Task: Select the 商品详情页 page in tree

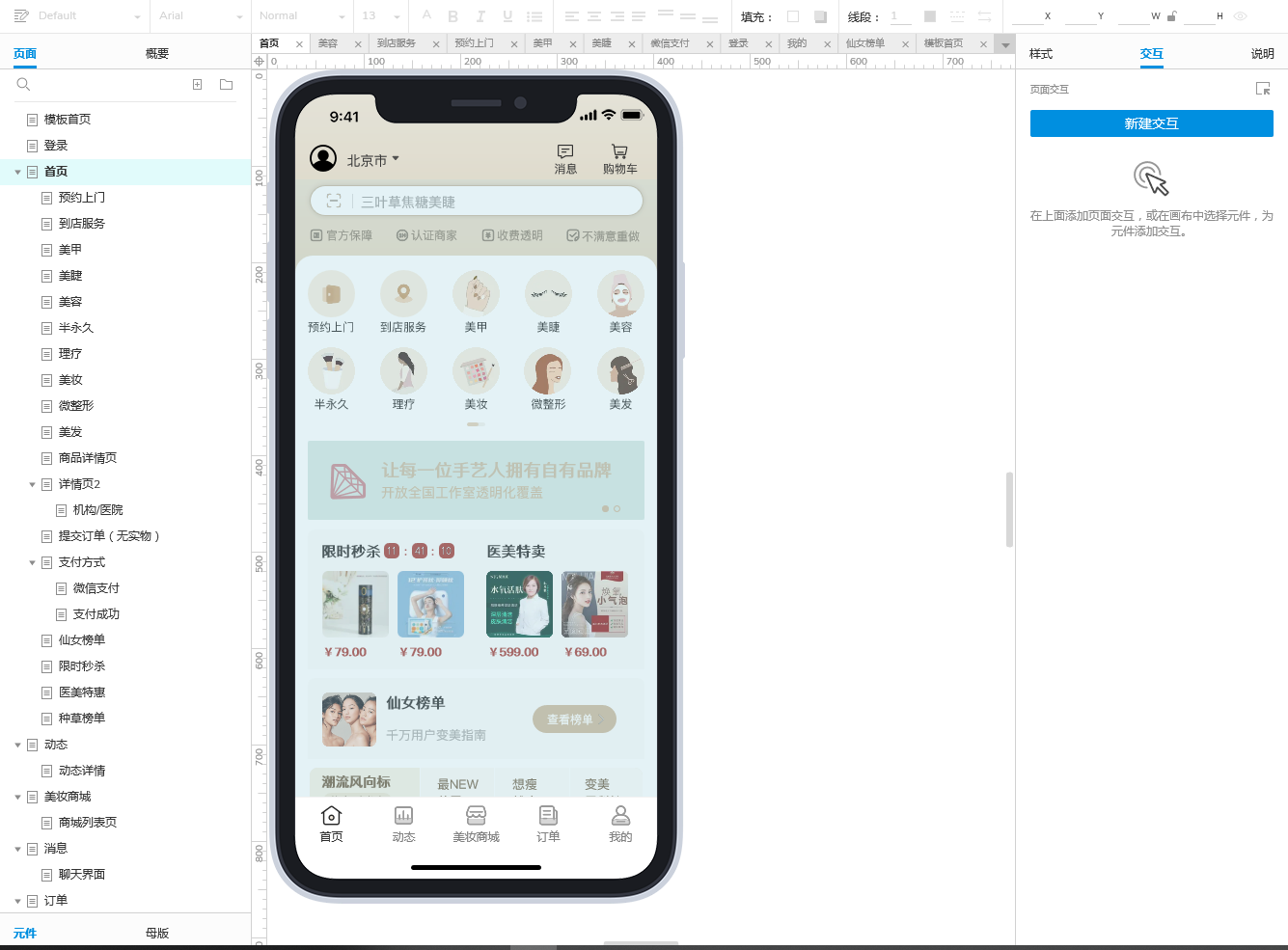Action: point(88,458)
